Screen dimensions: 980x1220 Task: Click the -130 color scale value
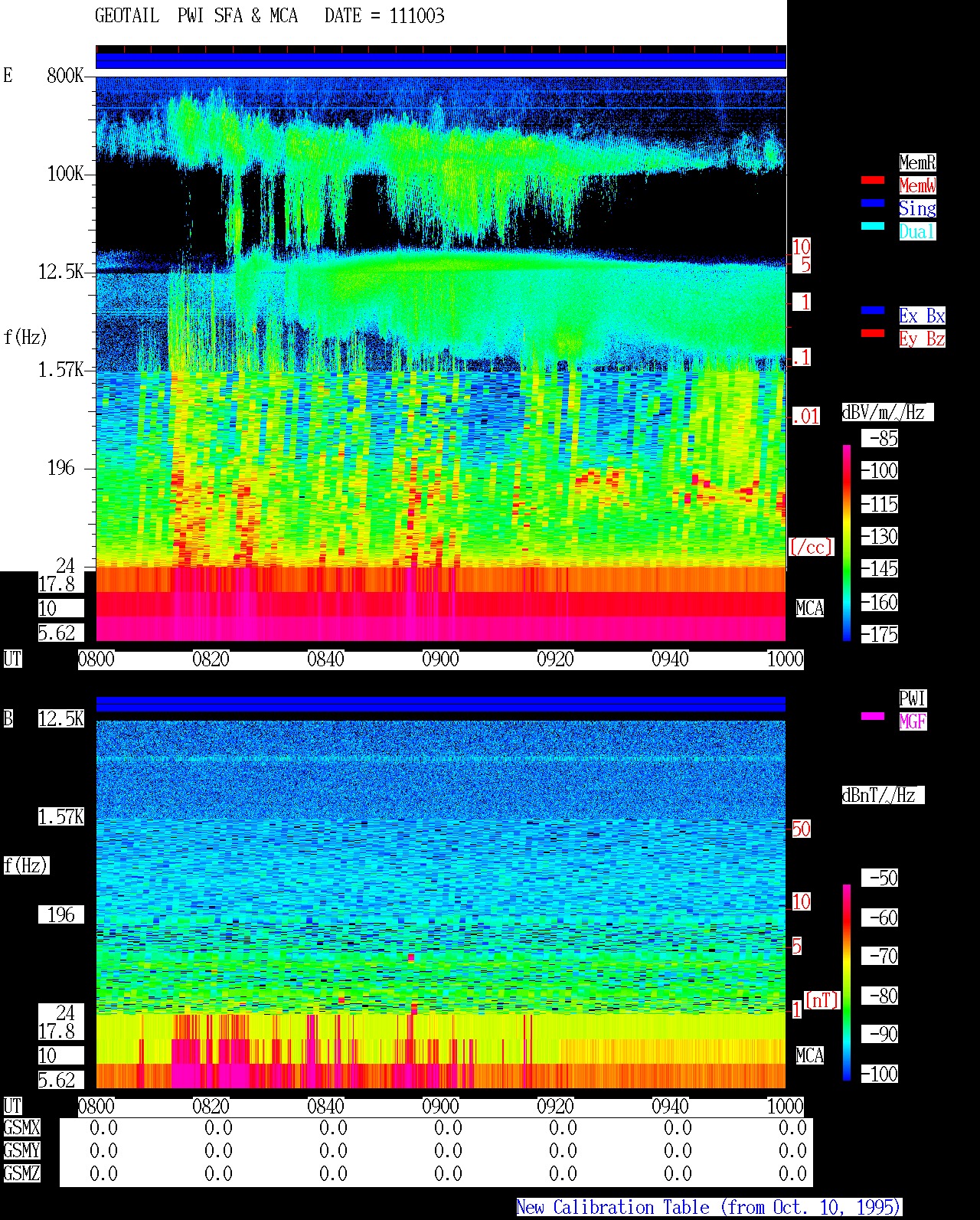(880, 536)
